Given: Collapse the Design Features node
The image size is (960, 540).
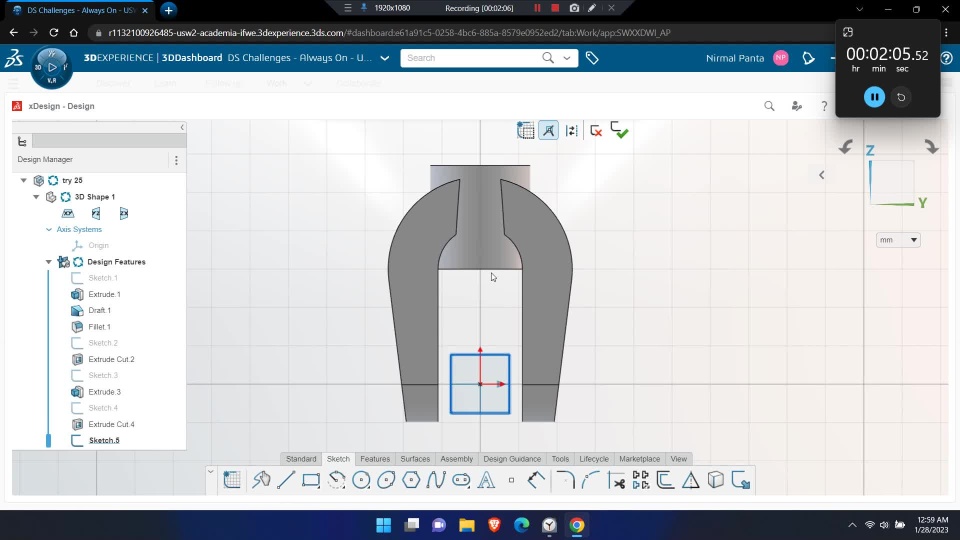Looking at the screenshot, I should 48,261.
